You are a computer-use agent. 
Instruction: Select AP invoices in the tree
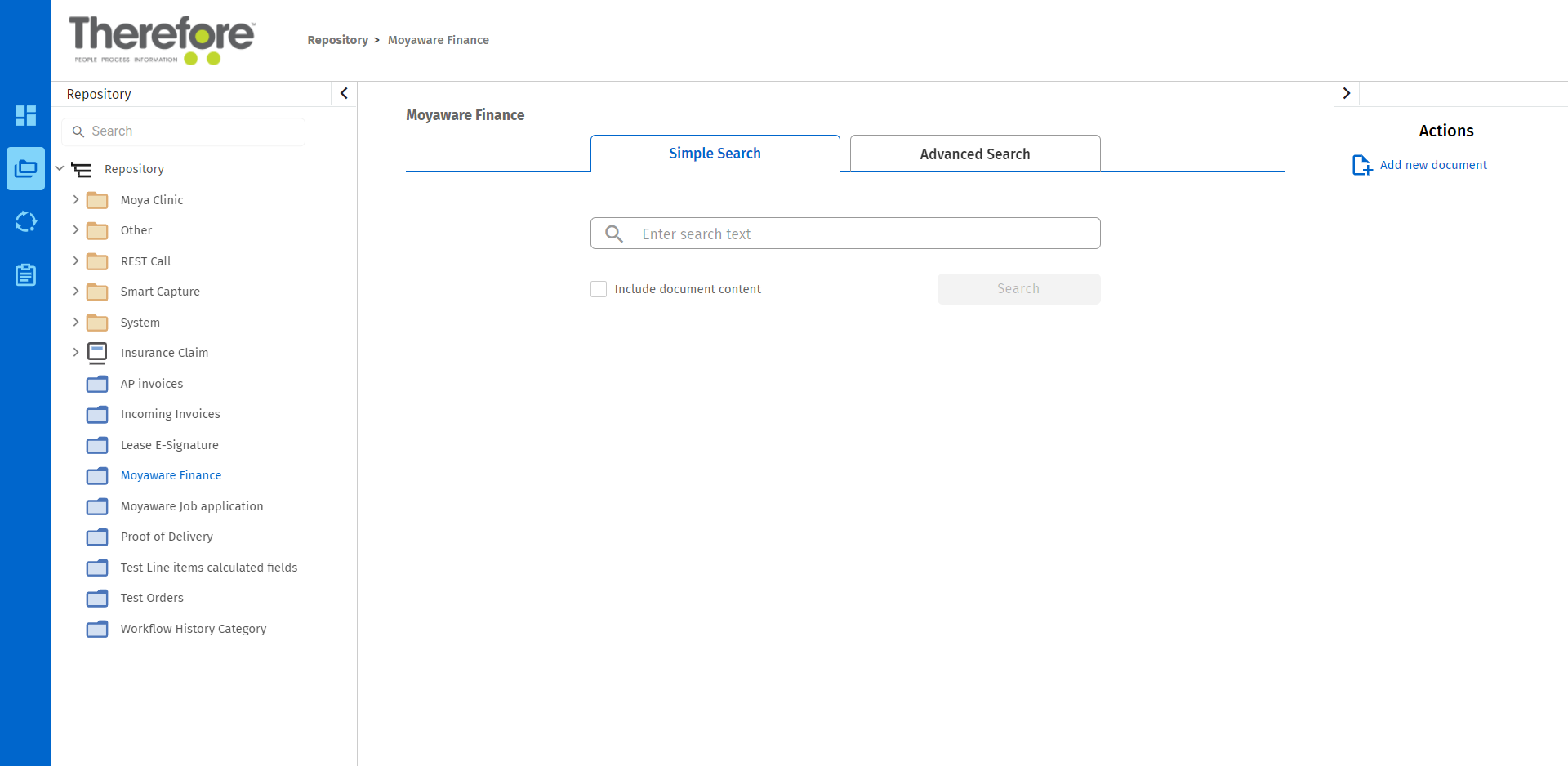pos(152,384)
